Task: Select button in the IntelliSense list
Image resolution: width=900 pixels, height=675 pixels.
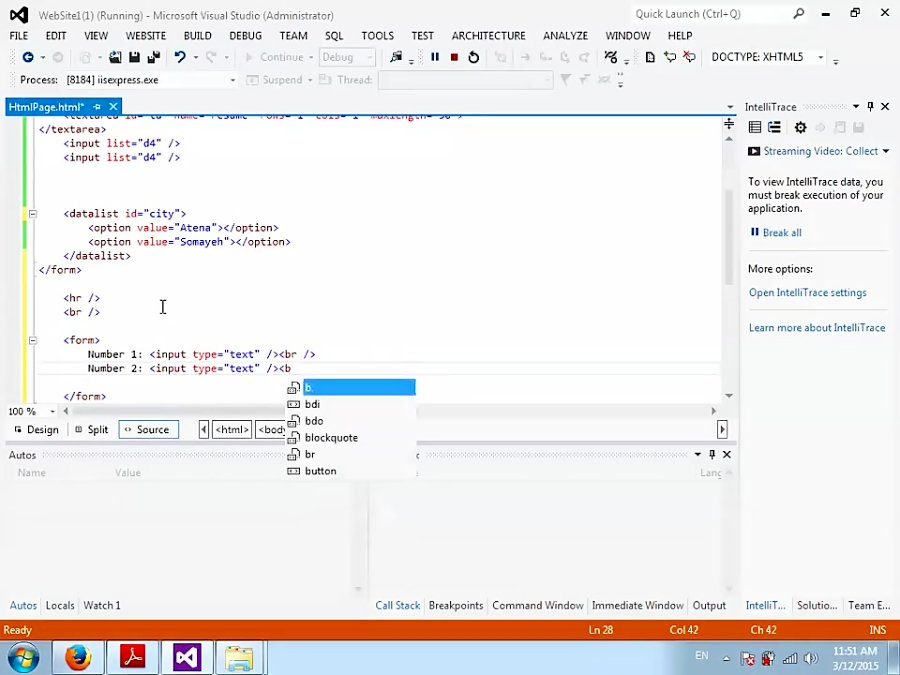Action: coord(351,471)
